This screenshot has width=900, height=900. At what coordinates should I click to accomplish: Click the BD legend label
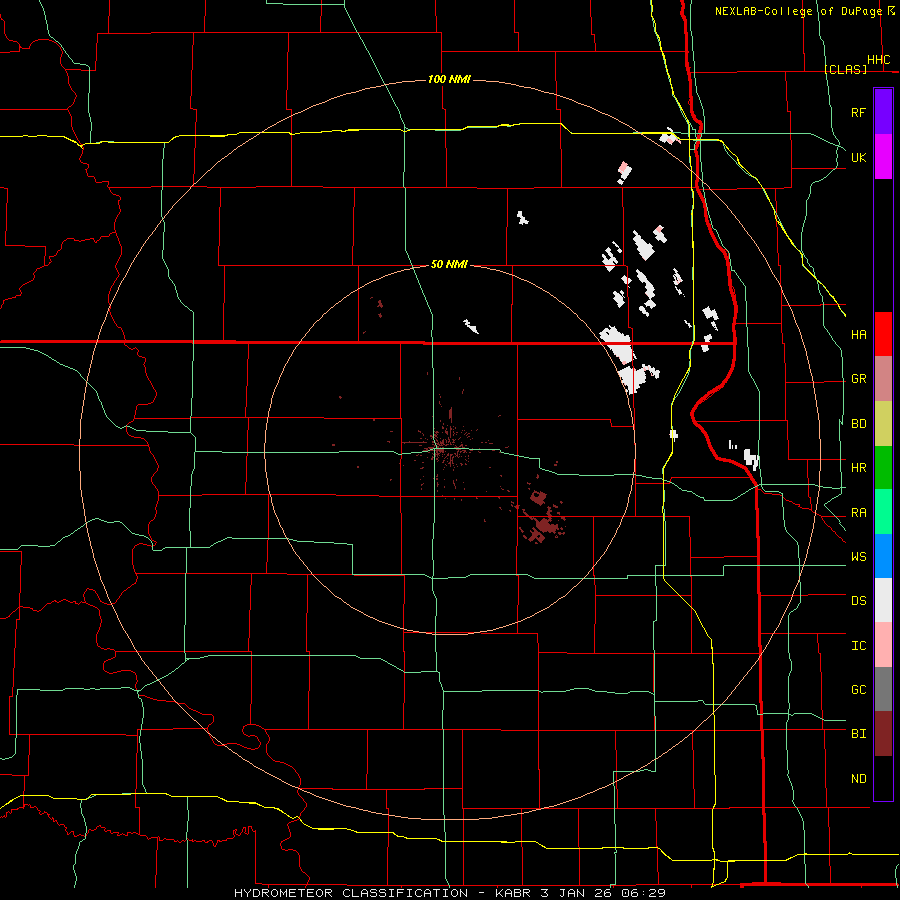[858, 424]
